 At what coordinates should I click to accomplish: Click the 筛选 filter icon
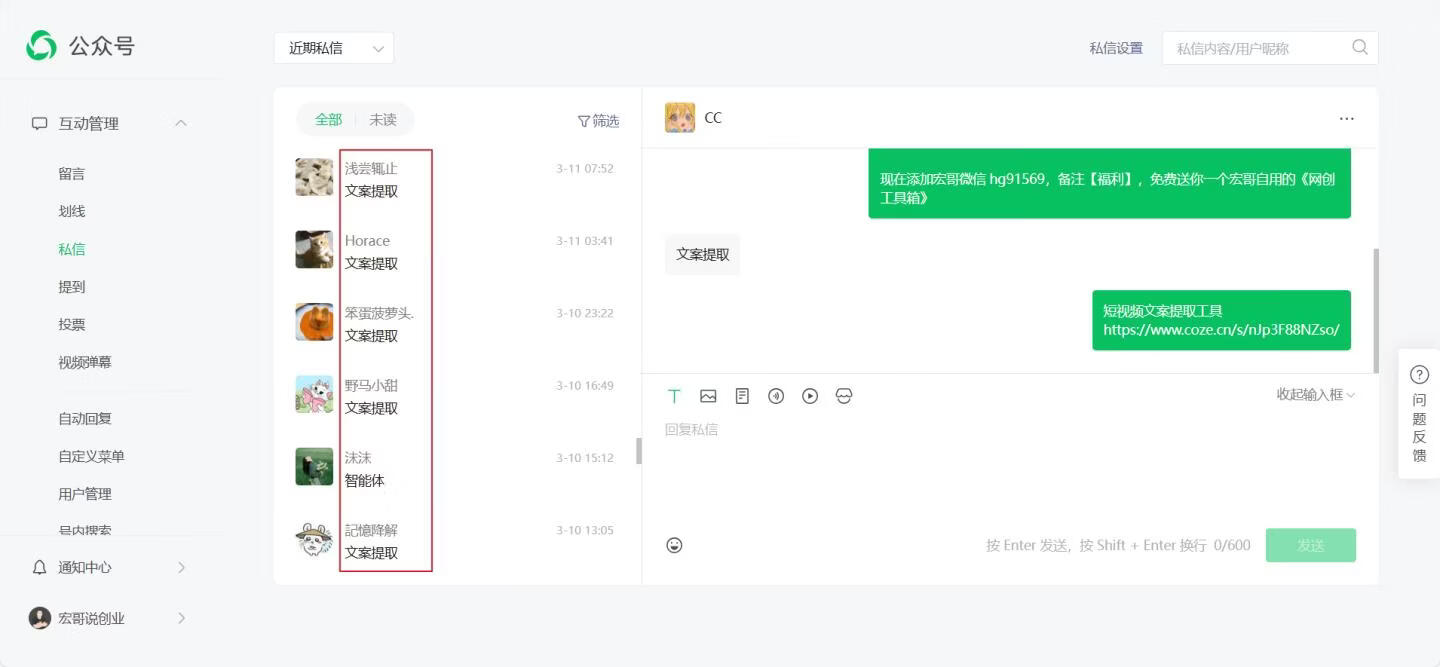pyautogui.click(x=599, y=120)
